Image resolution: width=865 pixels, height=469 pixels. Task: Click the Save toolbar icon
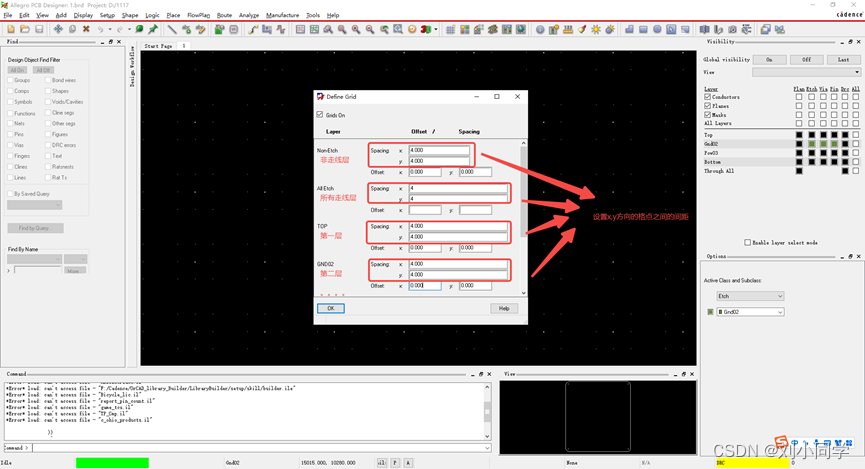pyautogui.click(x=38, y=29)
